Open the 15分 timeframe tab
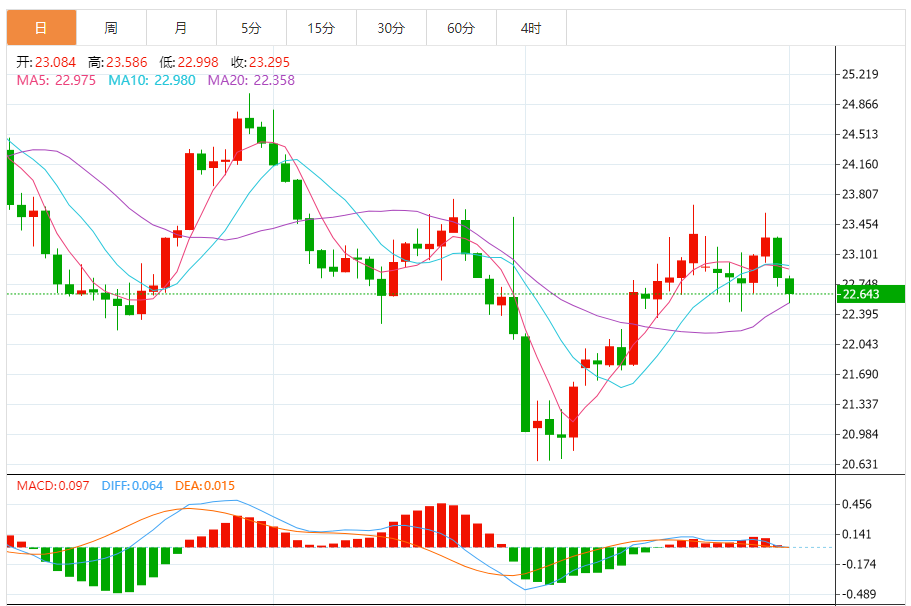 tap(321, 27)
